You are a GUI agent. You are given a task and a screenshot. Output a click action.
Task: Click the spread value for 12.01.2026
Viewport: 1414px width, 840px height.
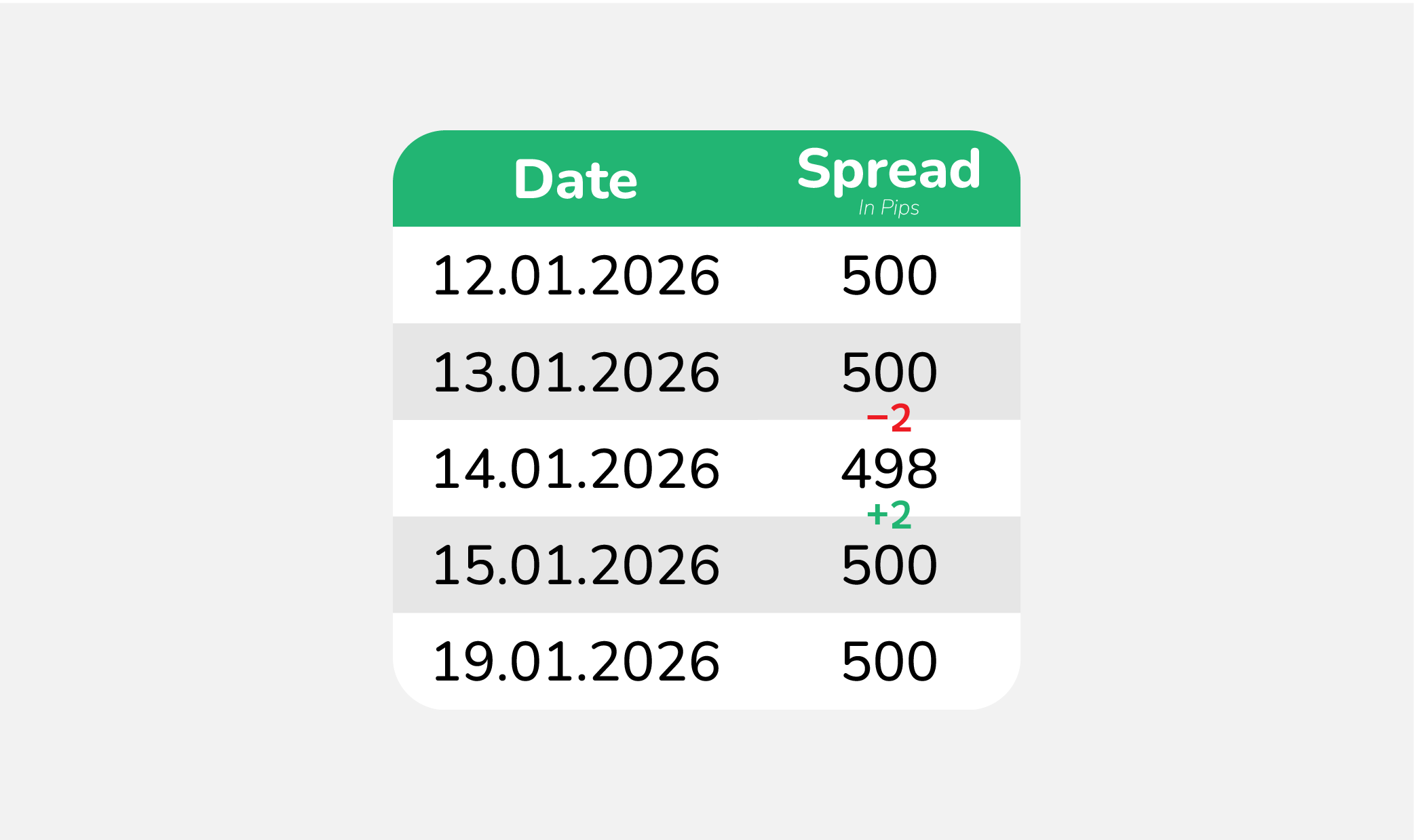pyautogui.click(x=889, y=275)
